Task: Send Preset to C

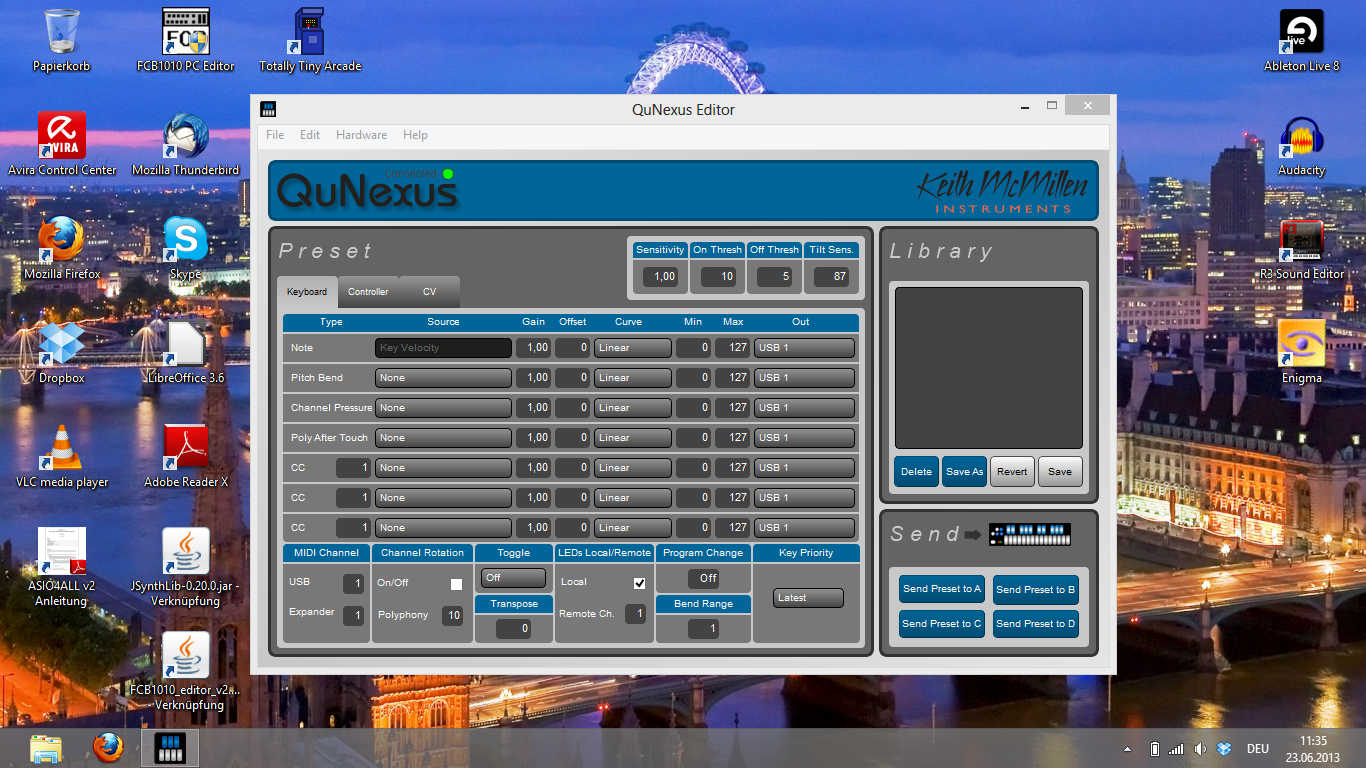Action: click(942, 624)
